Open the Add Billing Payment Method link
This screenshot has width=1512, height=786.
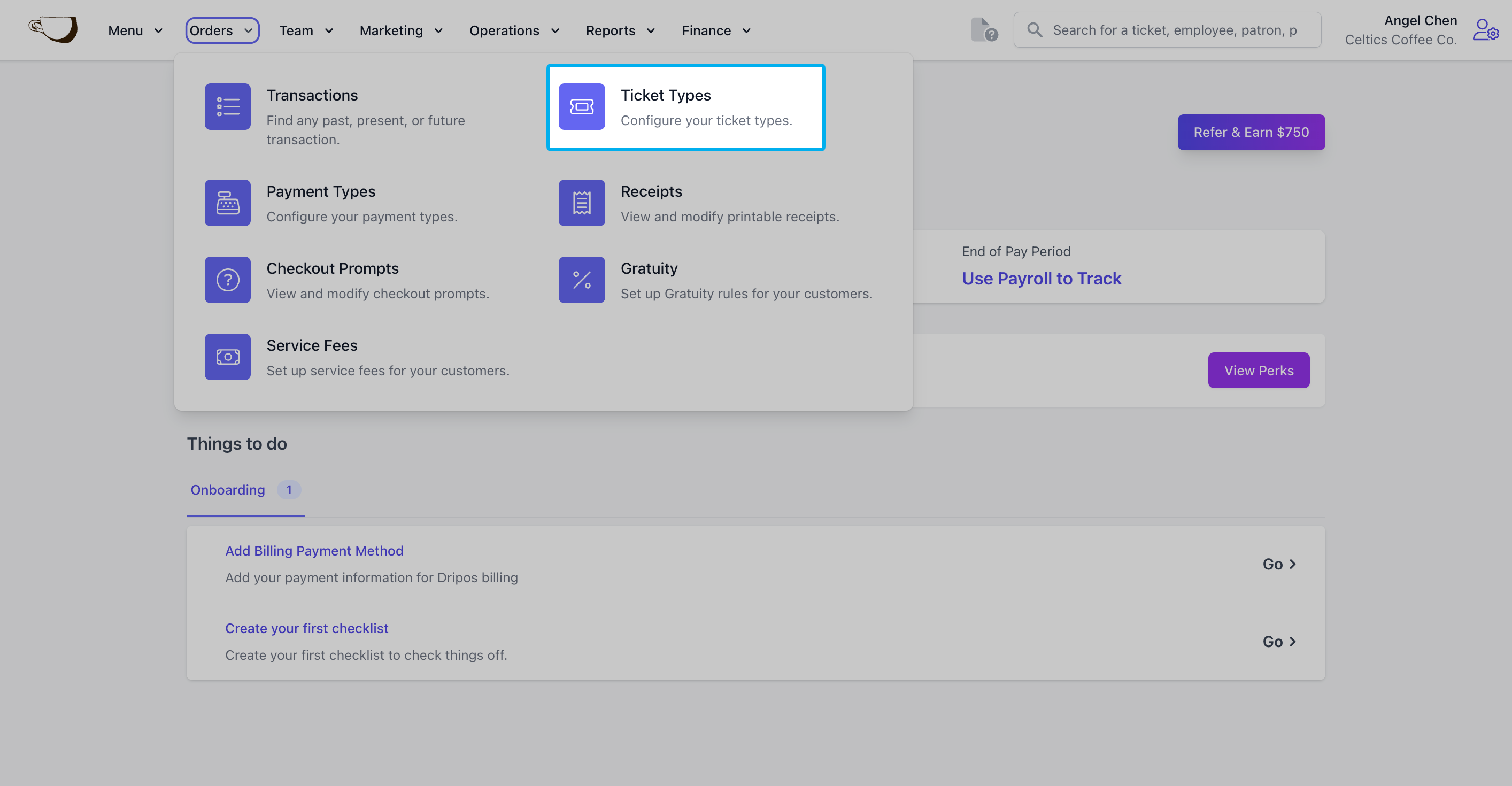click(314, 551)
